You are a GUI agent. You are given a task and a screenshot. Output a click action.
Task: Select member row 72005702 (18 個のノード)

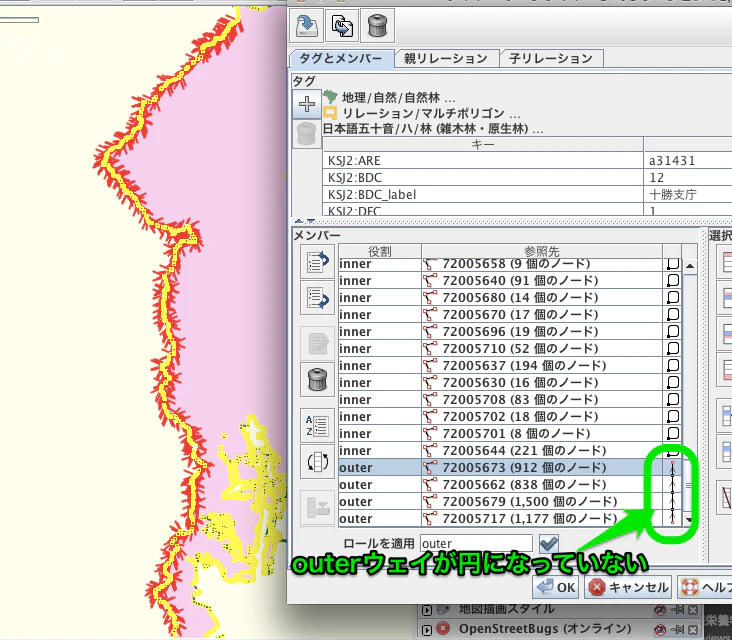510,416
